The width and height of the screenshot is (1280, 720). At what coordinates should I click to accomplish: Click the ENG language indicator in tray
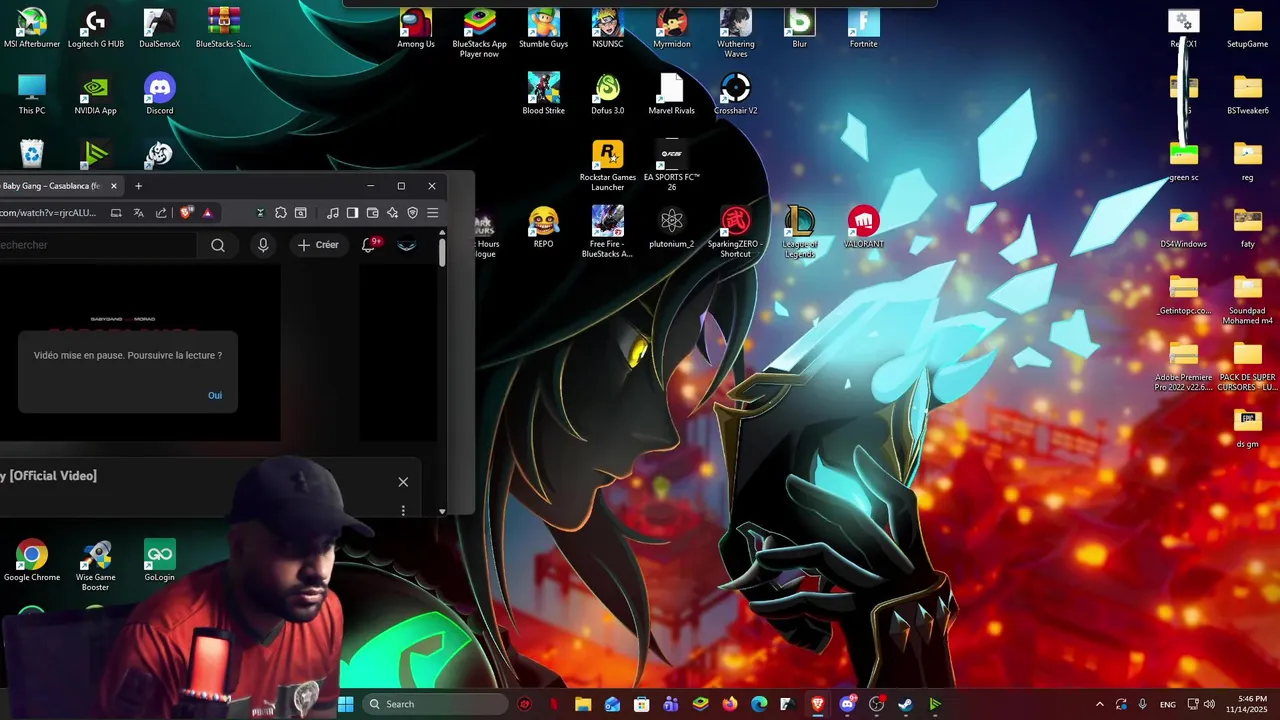(1168, 705)
